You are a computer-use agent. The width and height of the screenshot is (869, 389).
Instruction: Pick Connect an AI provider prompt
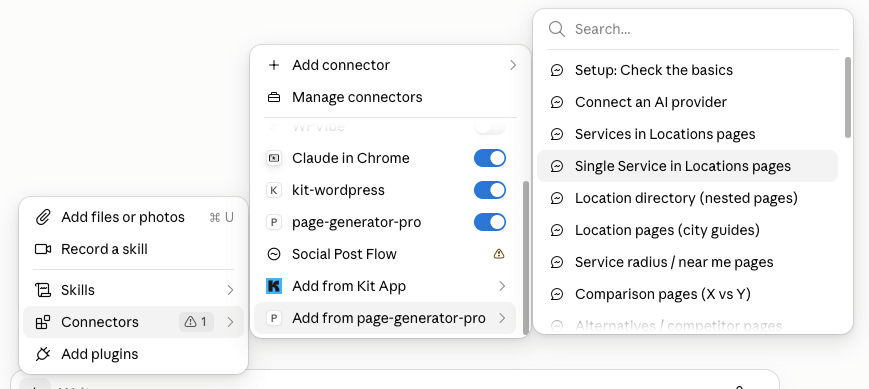tap(687, 103)
